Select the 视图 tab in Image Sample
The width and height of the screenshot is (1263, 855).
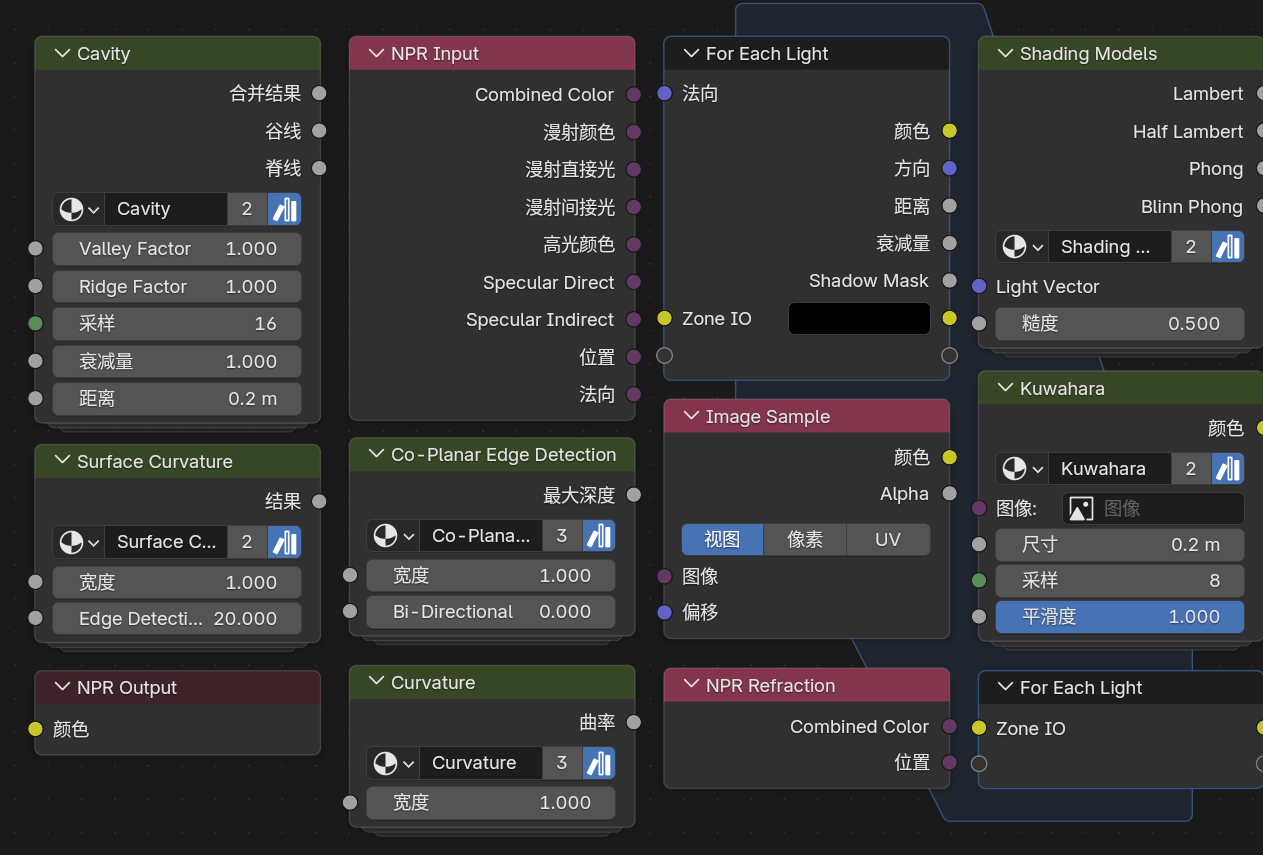[722, 540]
